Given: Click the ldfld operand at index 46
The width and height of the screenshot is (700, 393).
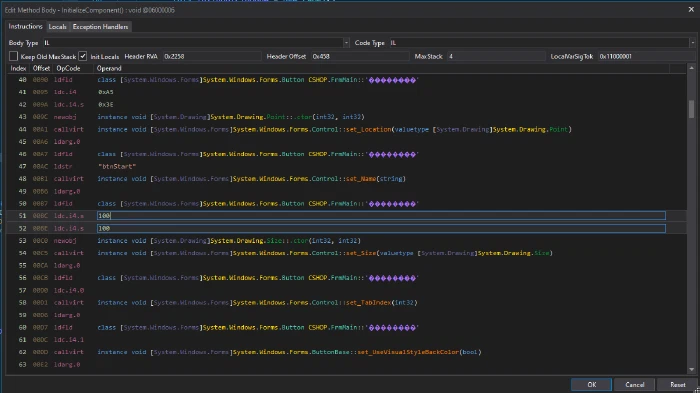Looking at the screenshot, I should 258,154.
